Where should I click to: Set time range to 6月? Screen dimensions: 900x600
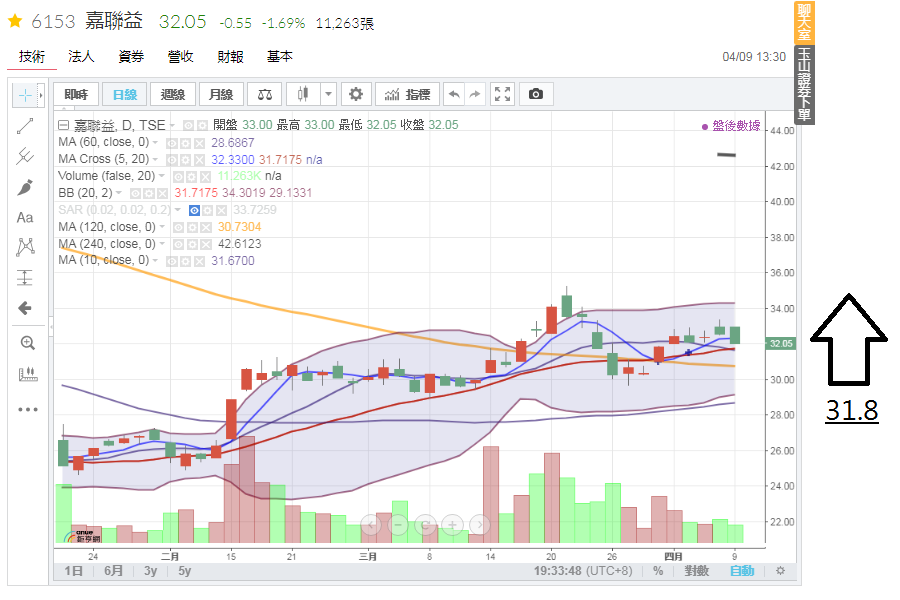click(114, 571)
